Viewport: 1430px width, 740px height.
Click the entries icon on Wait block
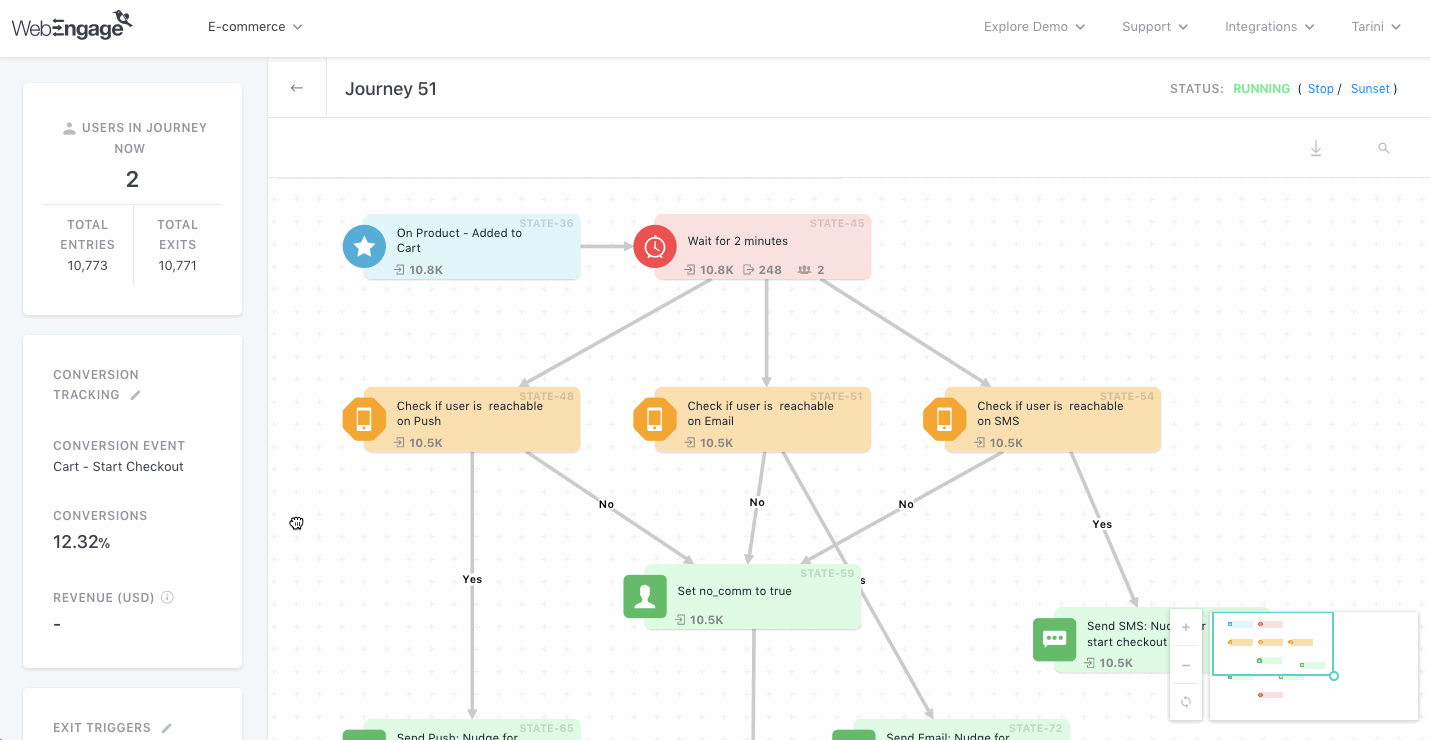(691, 270)
